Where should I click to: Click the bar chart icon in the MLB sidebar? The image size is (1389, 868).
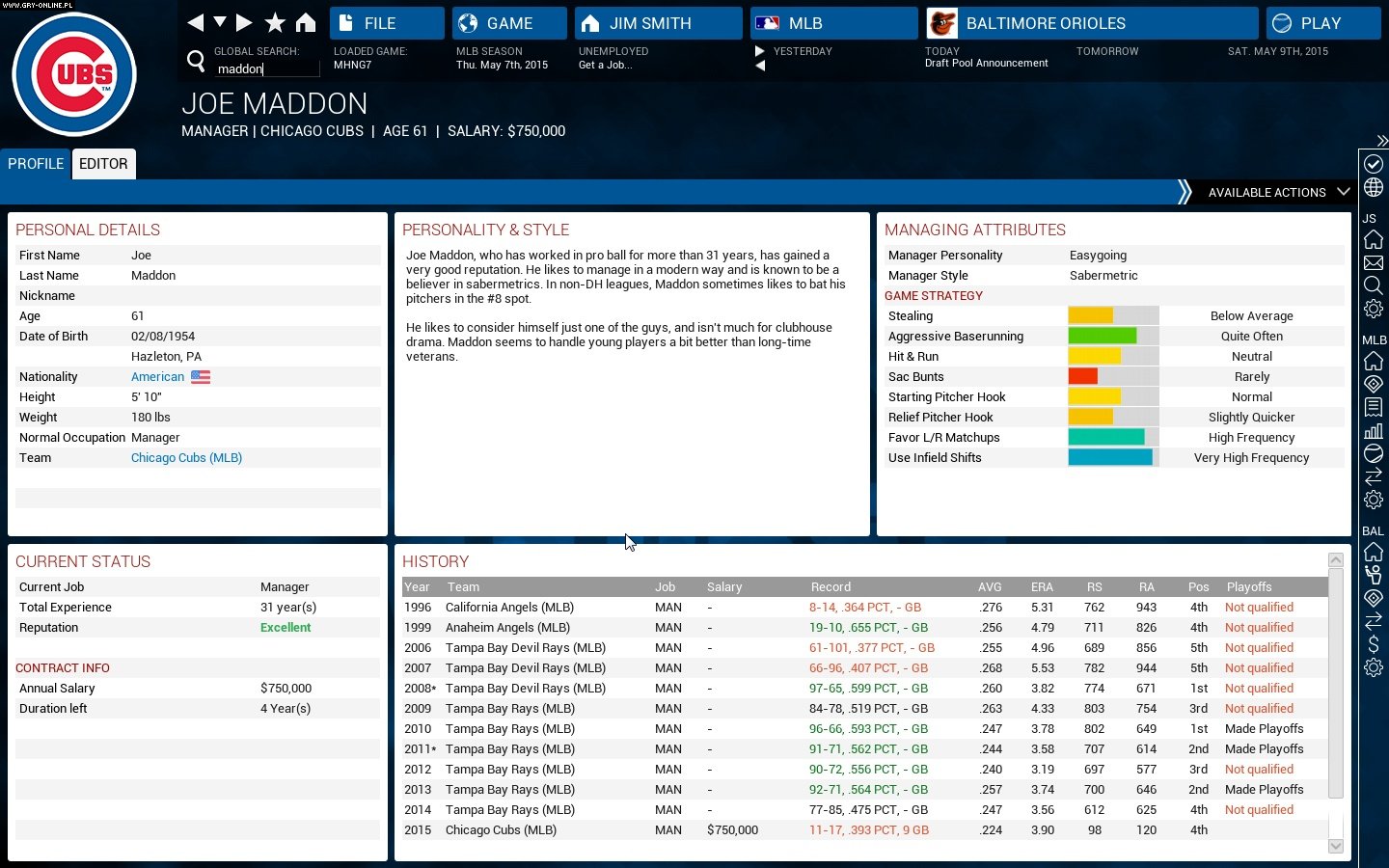[1374, 430]
